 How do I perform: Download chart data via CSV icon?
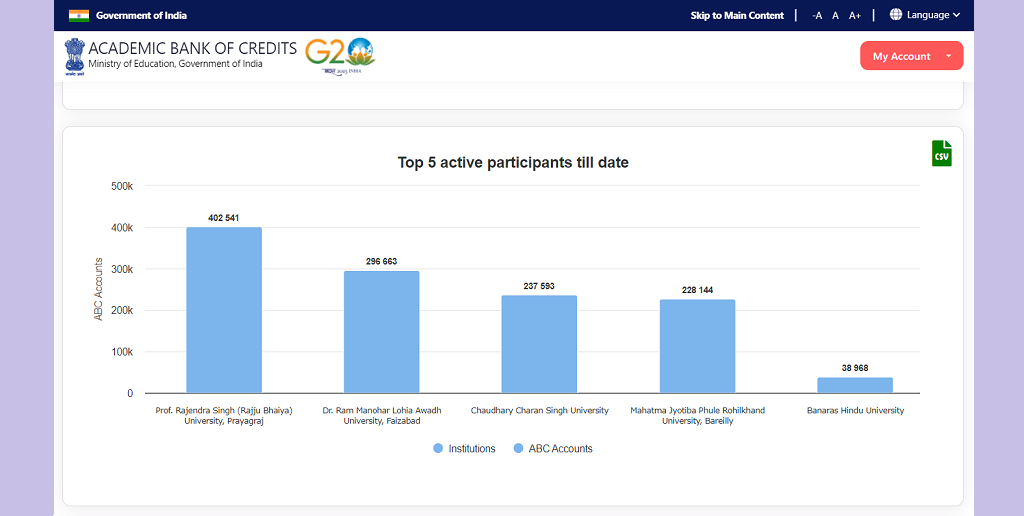[x=941, y=153]
